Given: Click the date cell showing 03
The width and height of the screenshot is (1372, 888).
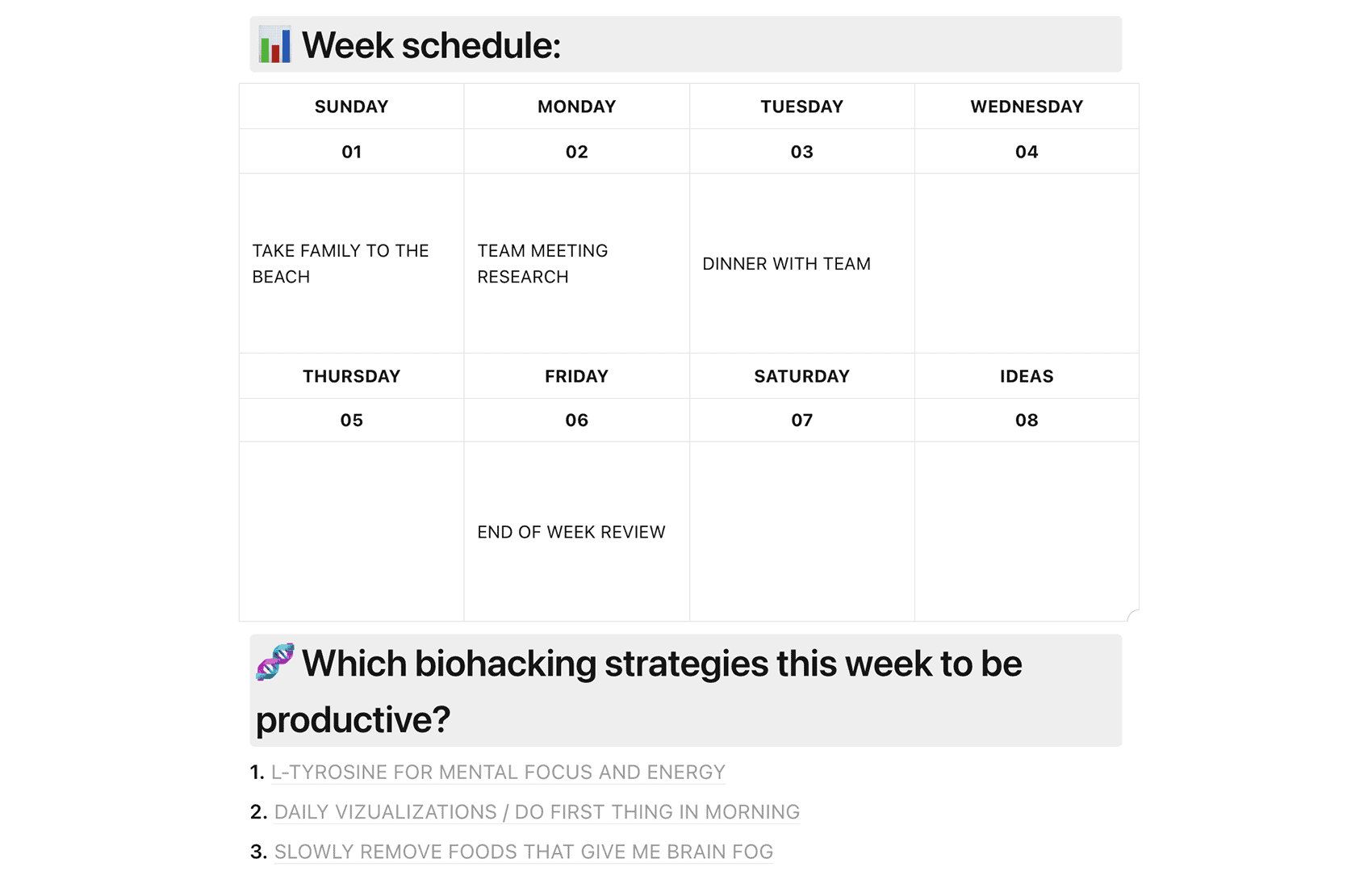Looking at the screenshot, I should [x=802, y=152].
